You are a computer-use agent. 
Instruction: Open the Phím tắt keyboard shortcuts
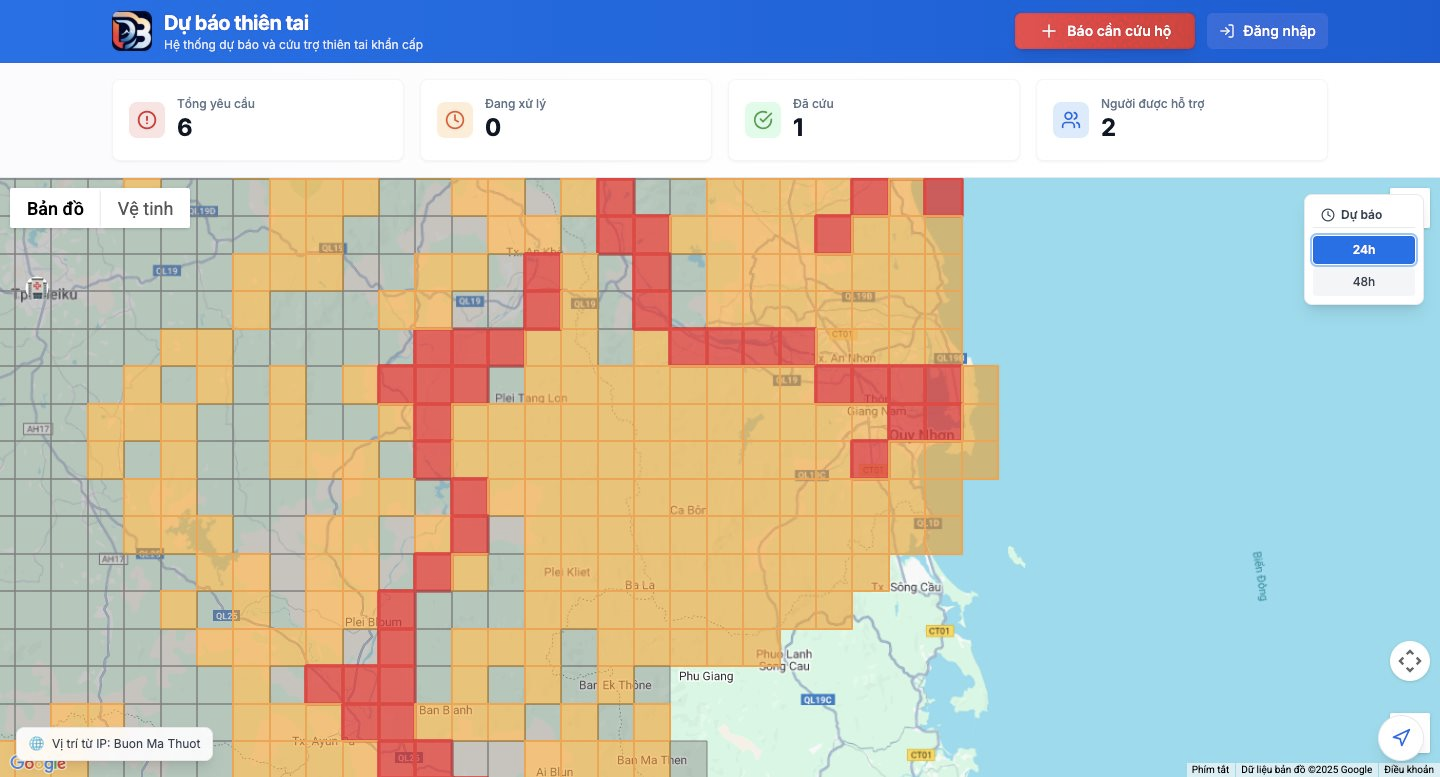point(1210,770)
